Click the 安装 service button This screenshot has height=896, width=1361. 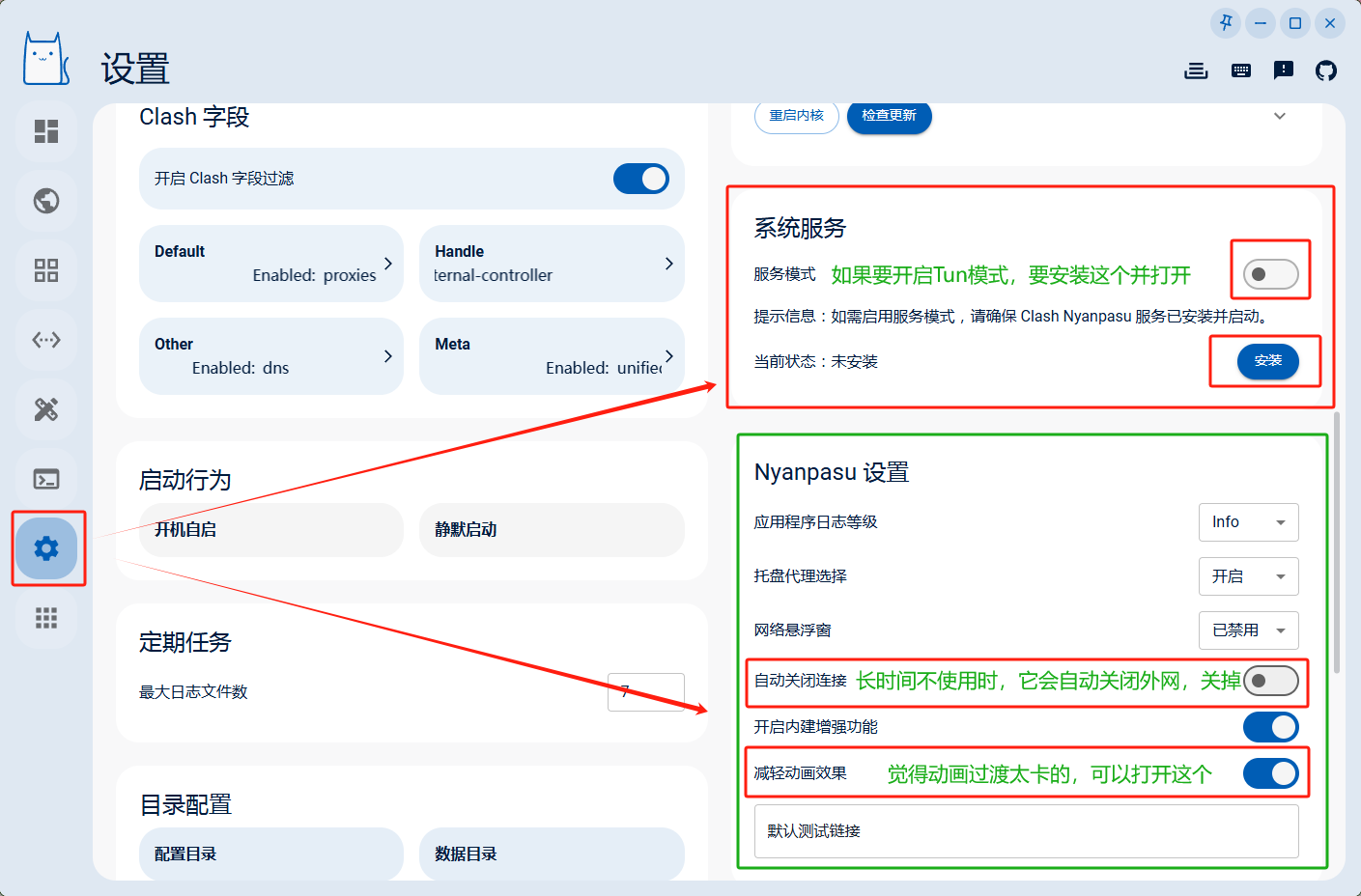tap(1267, 361)
